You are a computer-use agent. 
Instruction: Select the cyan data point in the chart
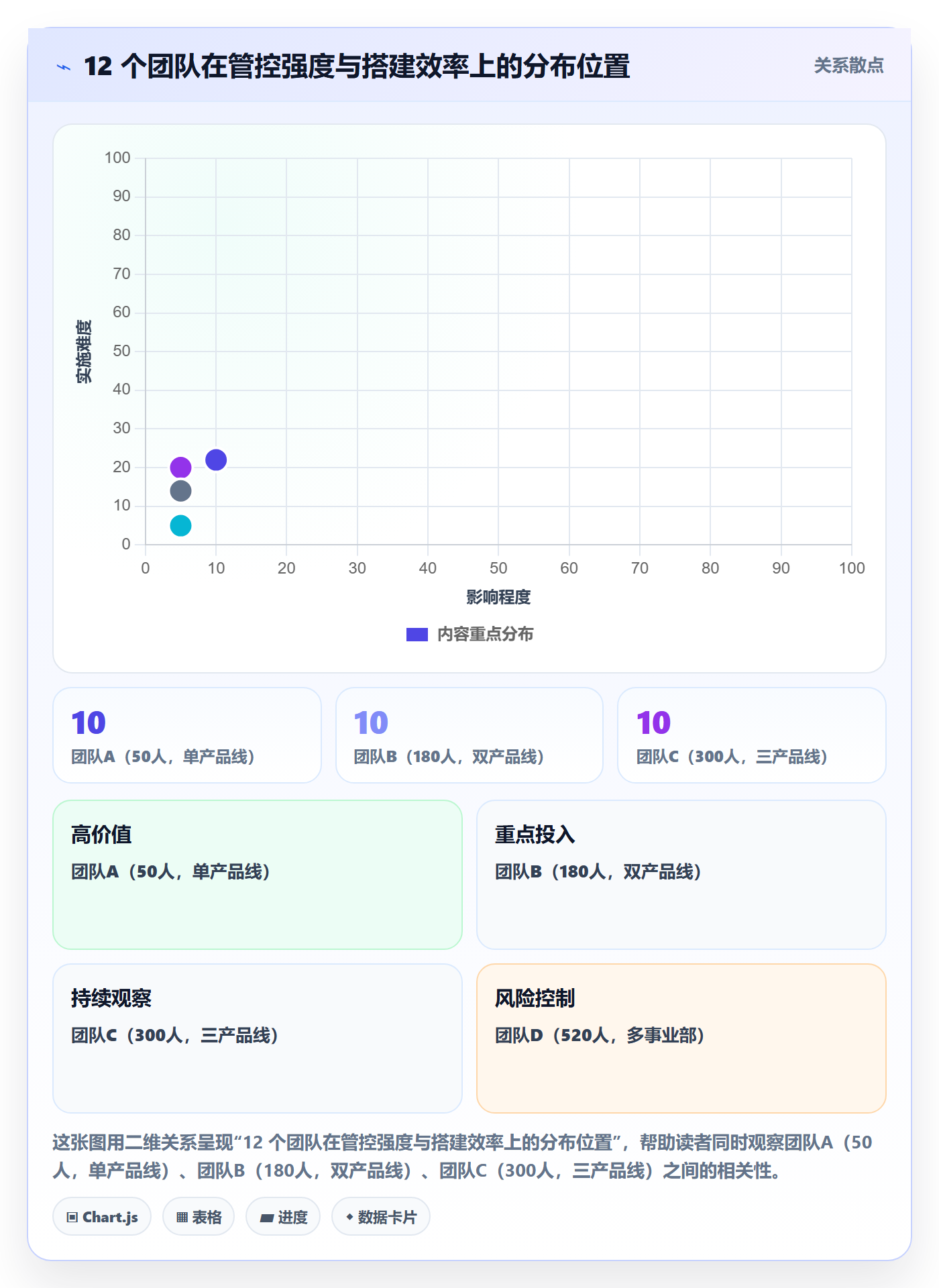click(180, 526)
